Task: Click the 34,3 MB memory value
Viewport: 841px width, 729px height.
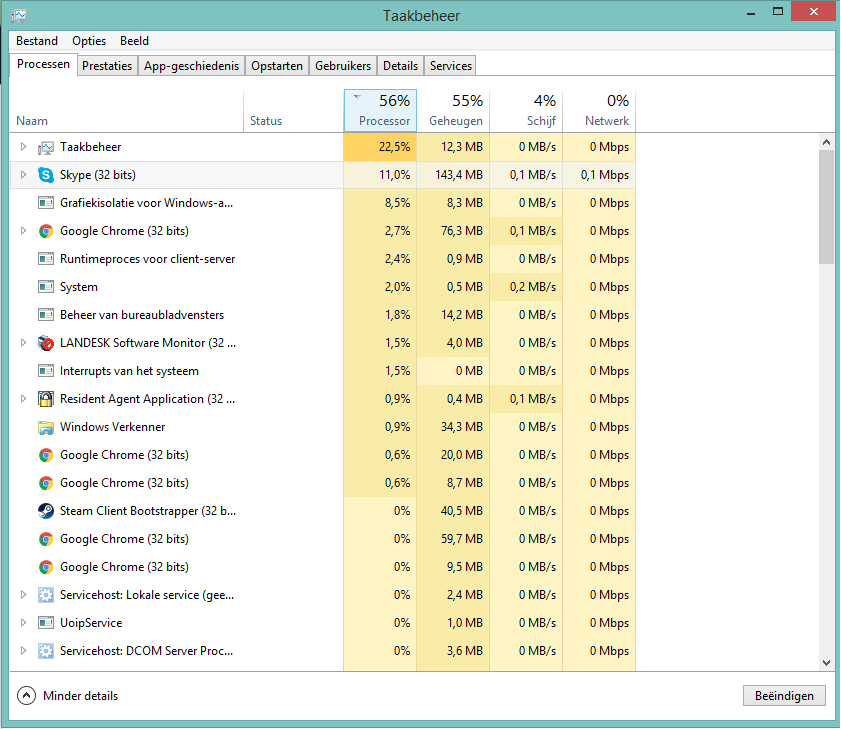Action: (x=462, y=427)
